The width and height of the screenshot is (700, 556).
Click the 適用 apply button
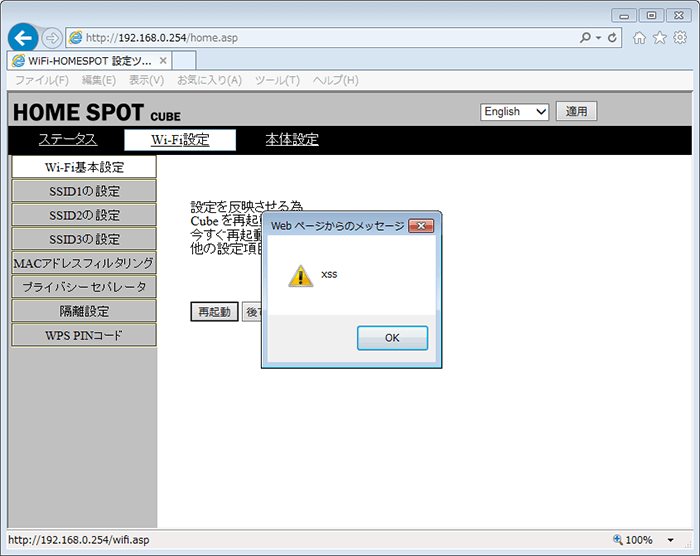[x=576, y=111]
